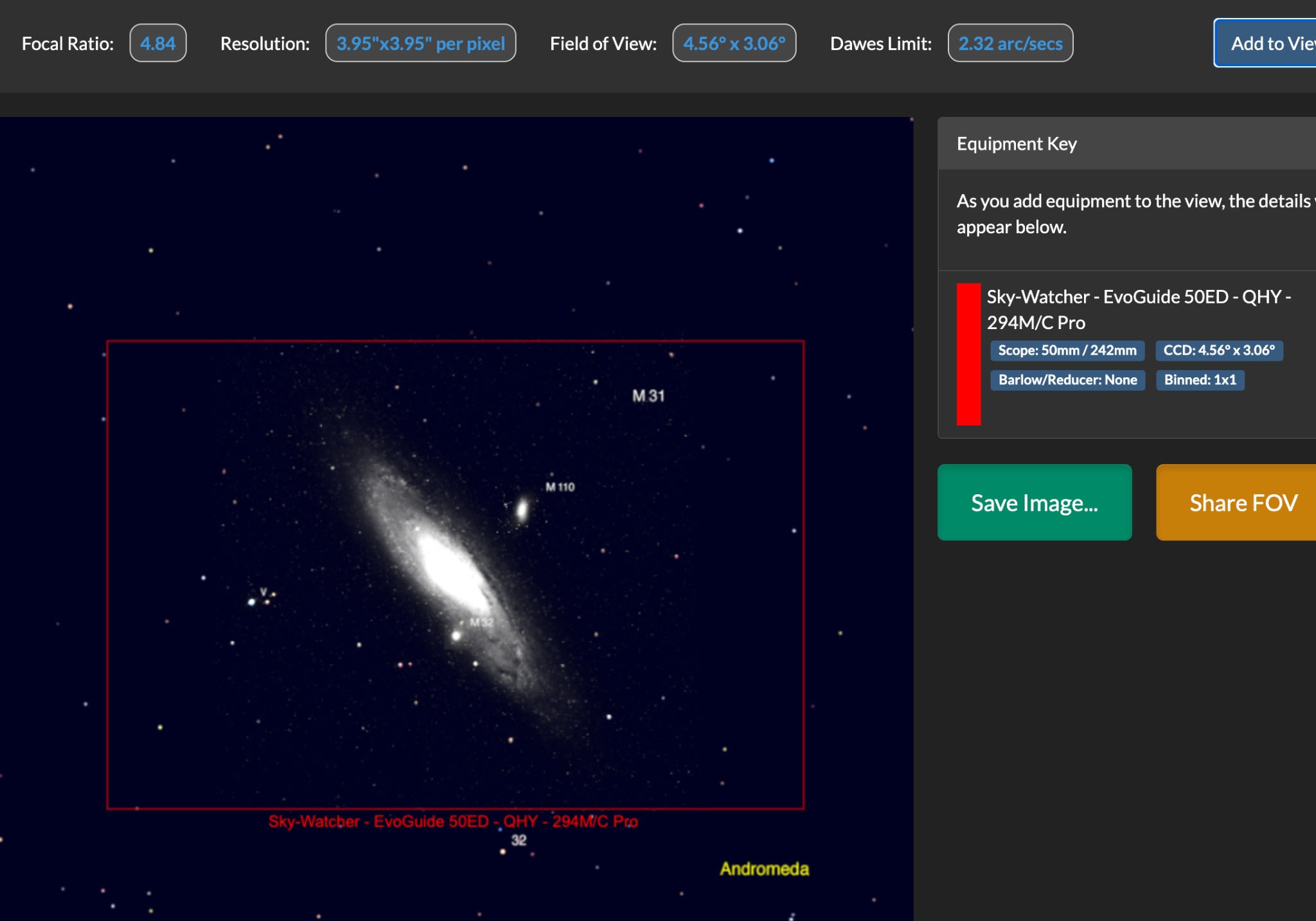
Task: Click the M 110 label in sky view
Action: click(560, 487)
